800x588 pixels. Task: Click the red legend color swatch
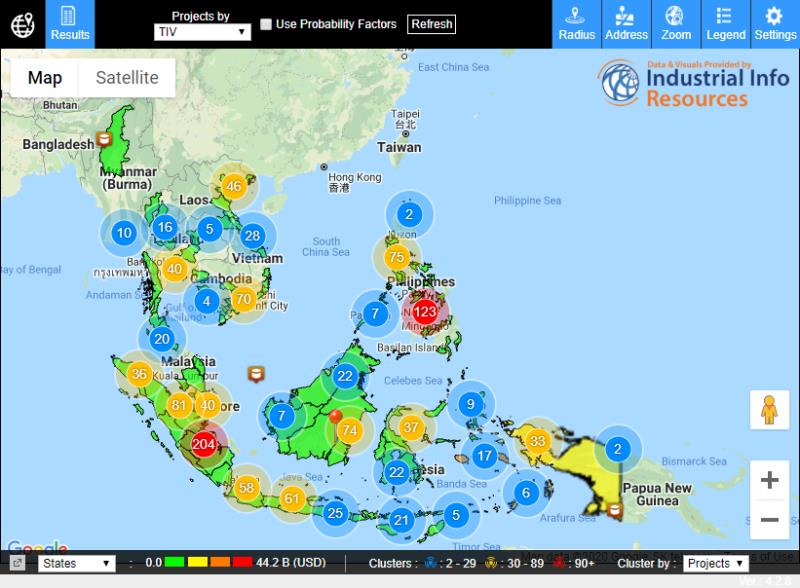point(242,563)
